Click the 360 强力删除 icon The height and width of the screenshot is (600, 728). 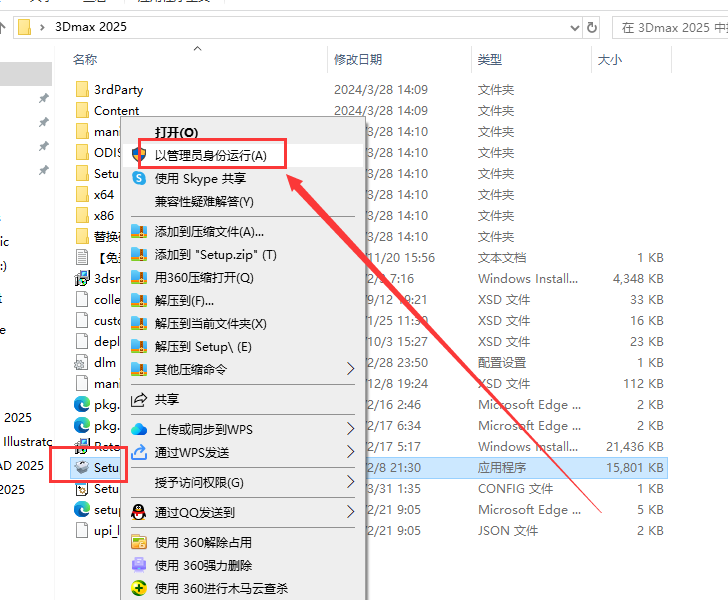tap(139, 565)
